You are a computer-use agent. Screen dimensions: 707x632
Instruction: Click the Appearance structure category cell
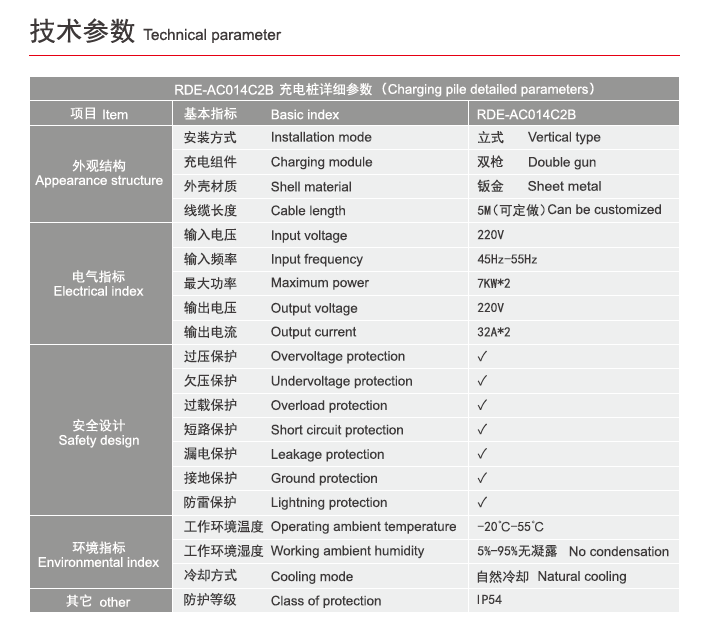[99, 173]
